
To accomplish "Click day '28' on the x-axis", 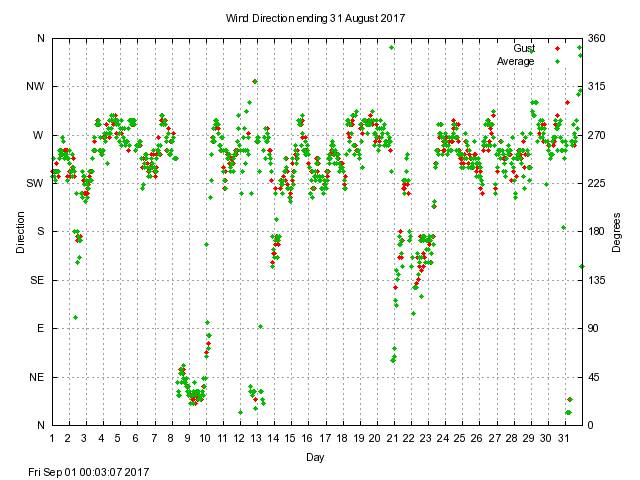I will point(511,438).
